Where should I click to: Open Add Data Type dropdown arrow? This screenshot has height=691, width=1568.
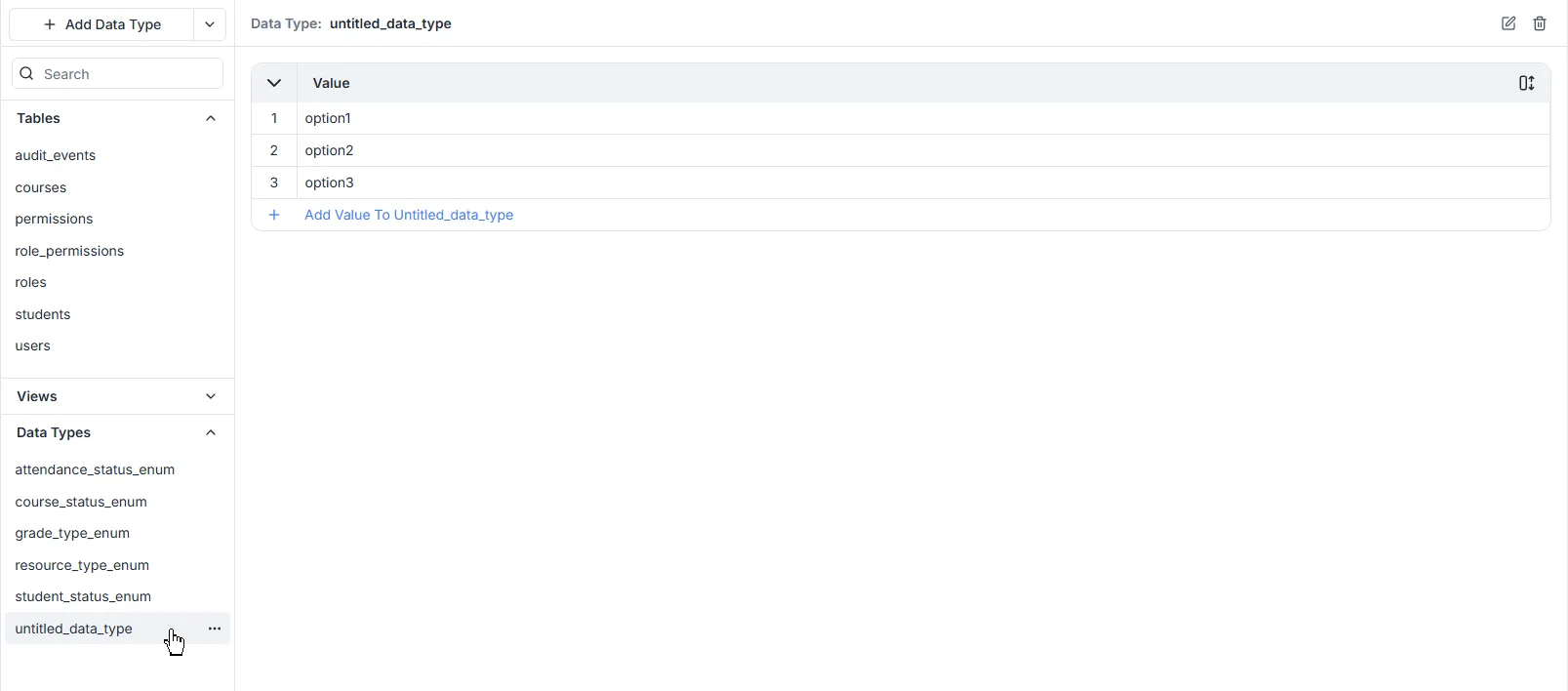210,24
